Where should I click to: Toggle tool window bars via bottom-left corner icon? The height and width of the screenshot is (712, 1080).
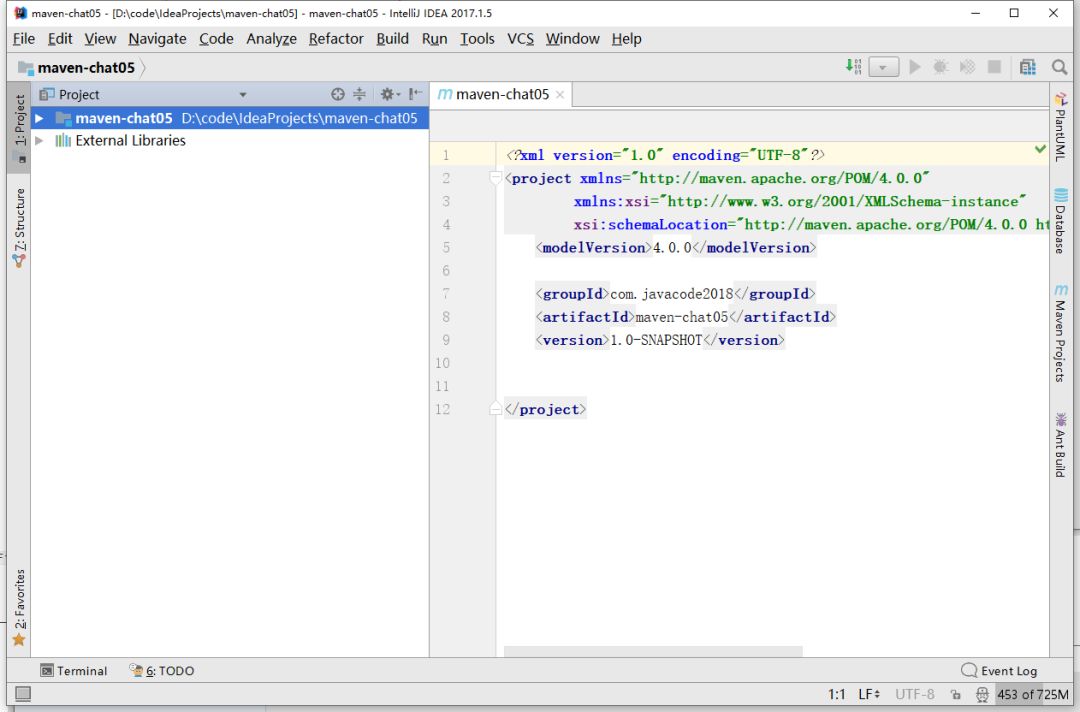(x=22, y=694)
